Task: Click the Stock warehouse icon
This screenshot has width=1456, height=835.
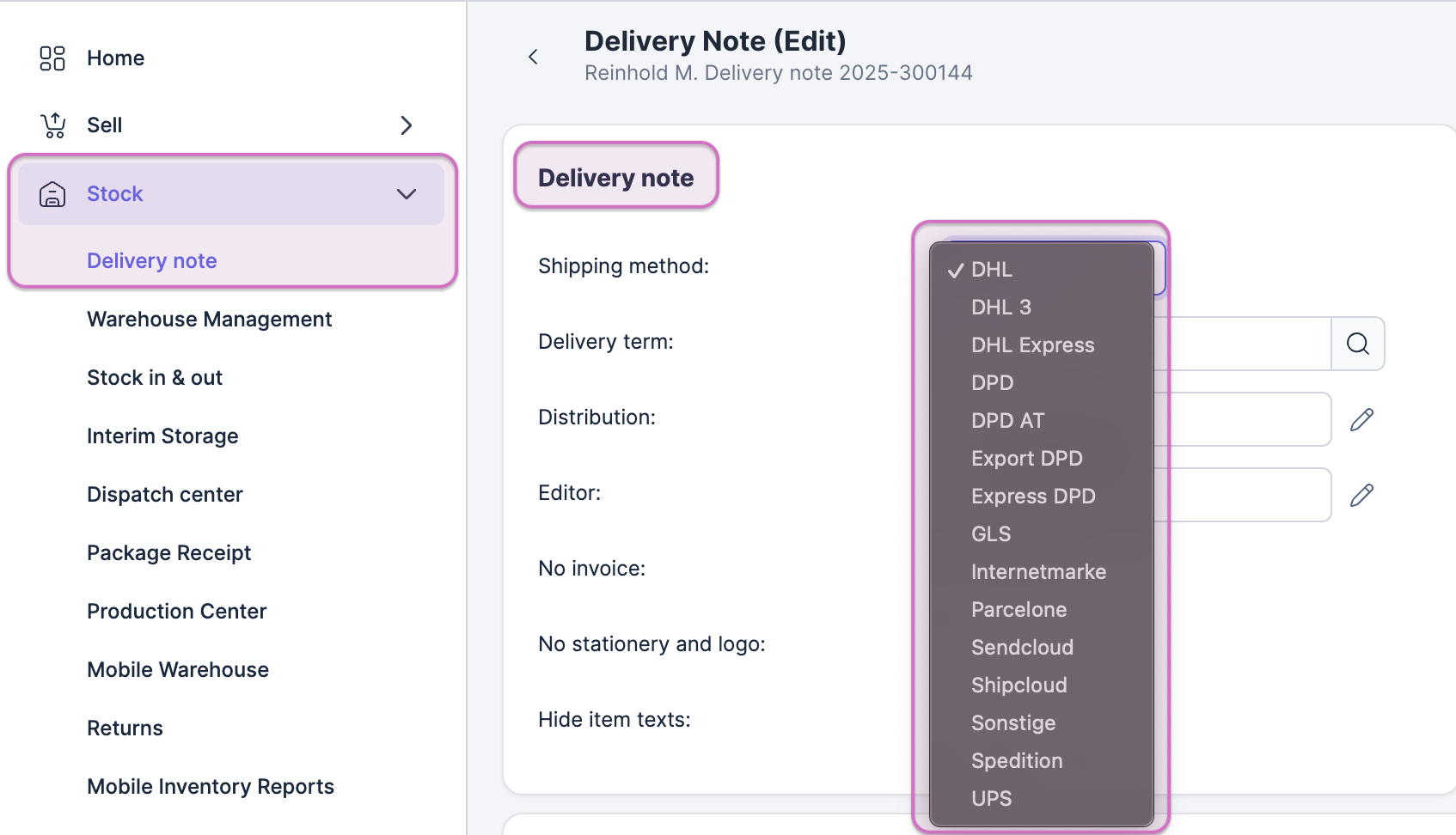Action: tap(52, 194)
